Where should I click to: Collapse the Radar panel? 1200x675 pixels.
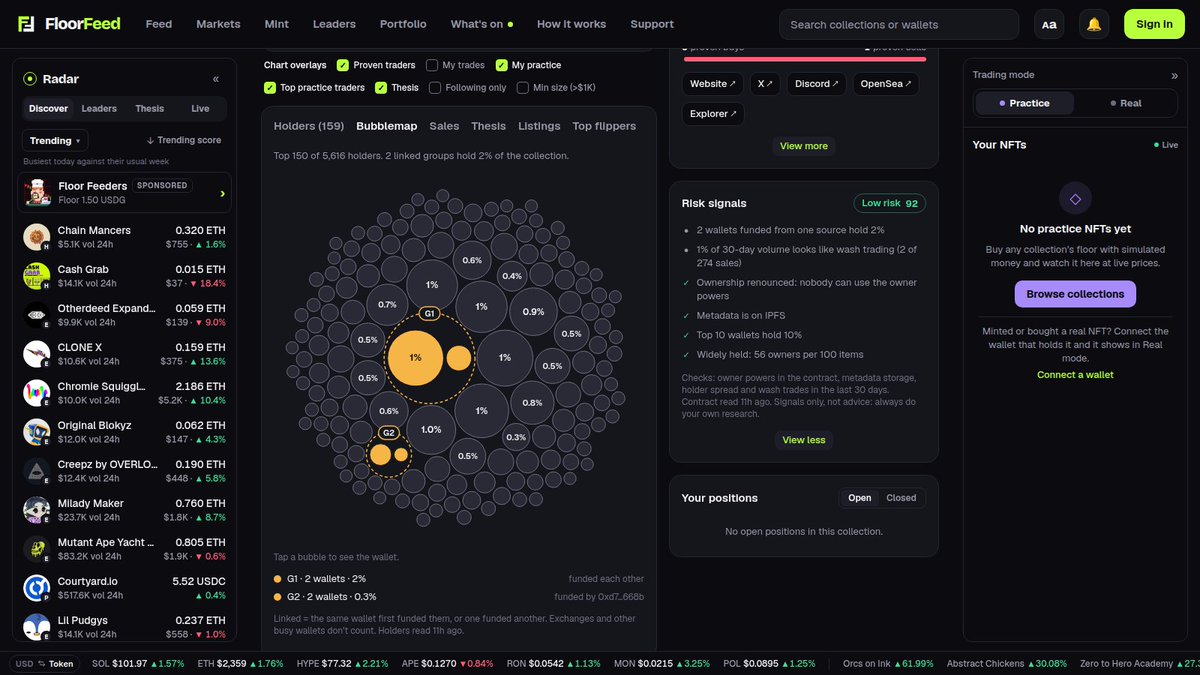pos(216,79)
